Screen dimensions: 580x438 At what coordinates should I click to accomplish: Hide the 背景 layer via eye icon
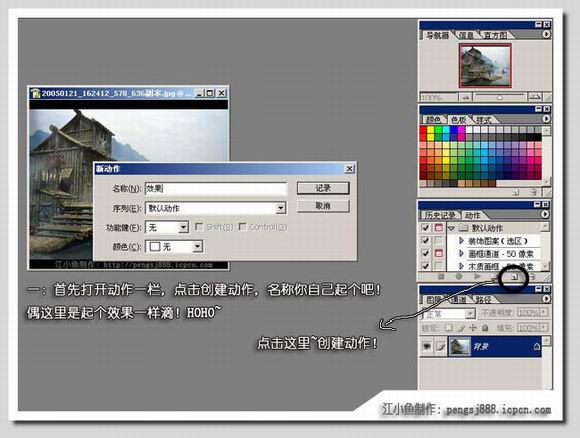426,347
